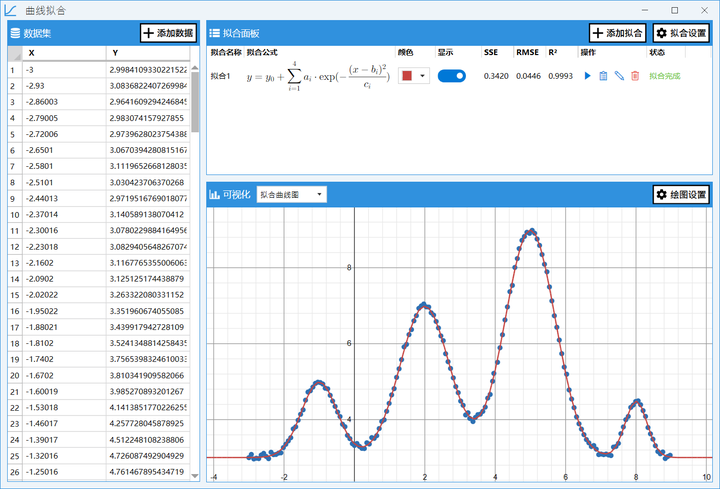Click the 添加数据 button
Screen dimensions: 720x489
click(x=169, y=33)
